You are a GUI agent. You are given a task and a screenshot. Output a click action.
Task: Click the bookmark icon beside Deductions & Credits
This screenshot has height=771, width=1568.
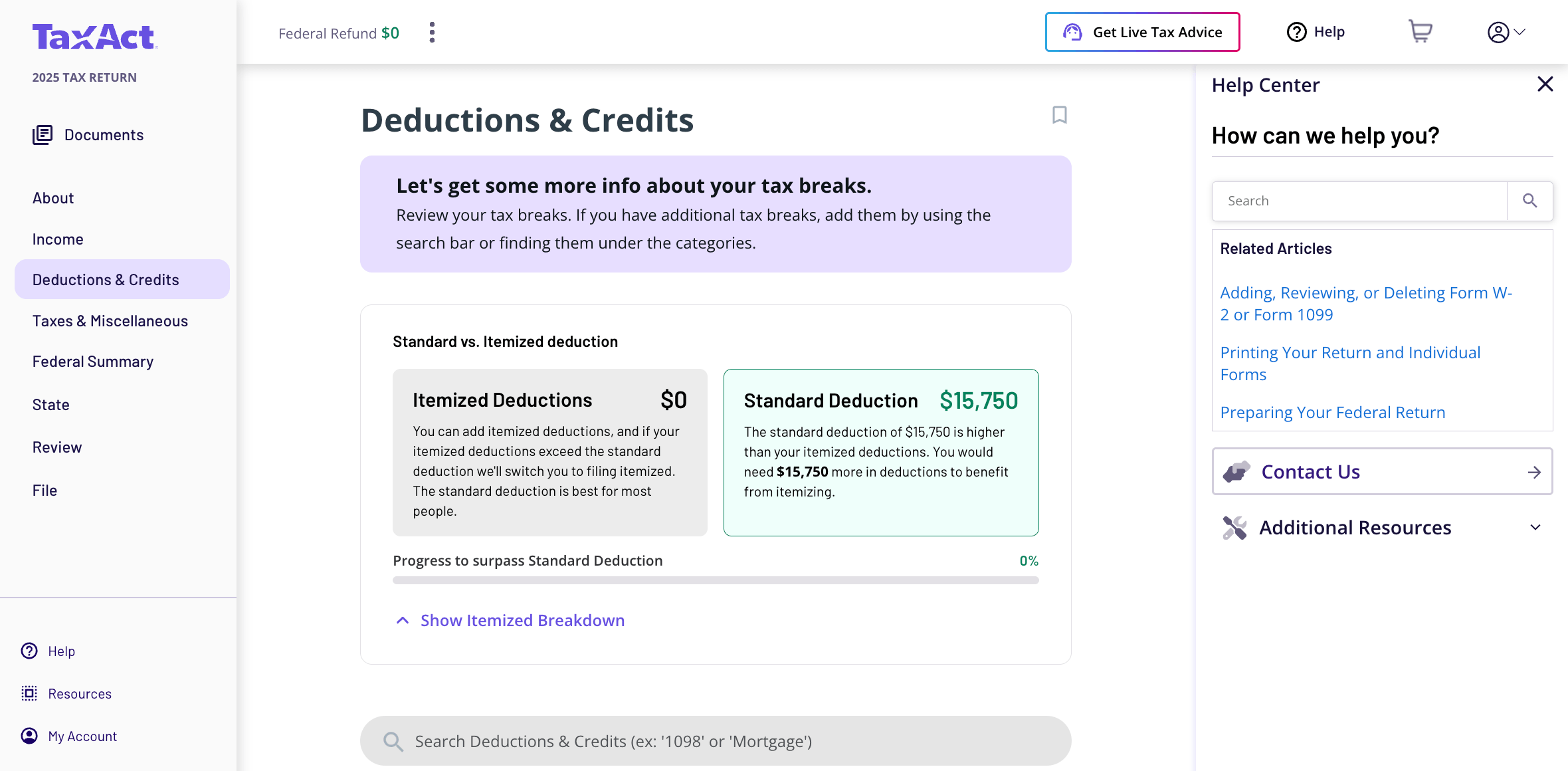coord(1059,115)
